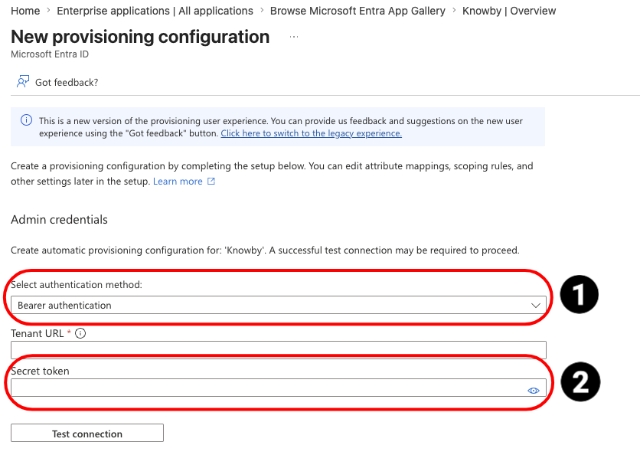The height and width of the screenshot is (455, 640).
Task: Click the 'Admin credentials' section heading
Action: point(59,220)
